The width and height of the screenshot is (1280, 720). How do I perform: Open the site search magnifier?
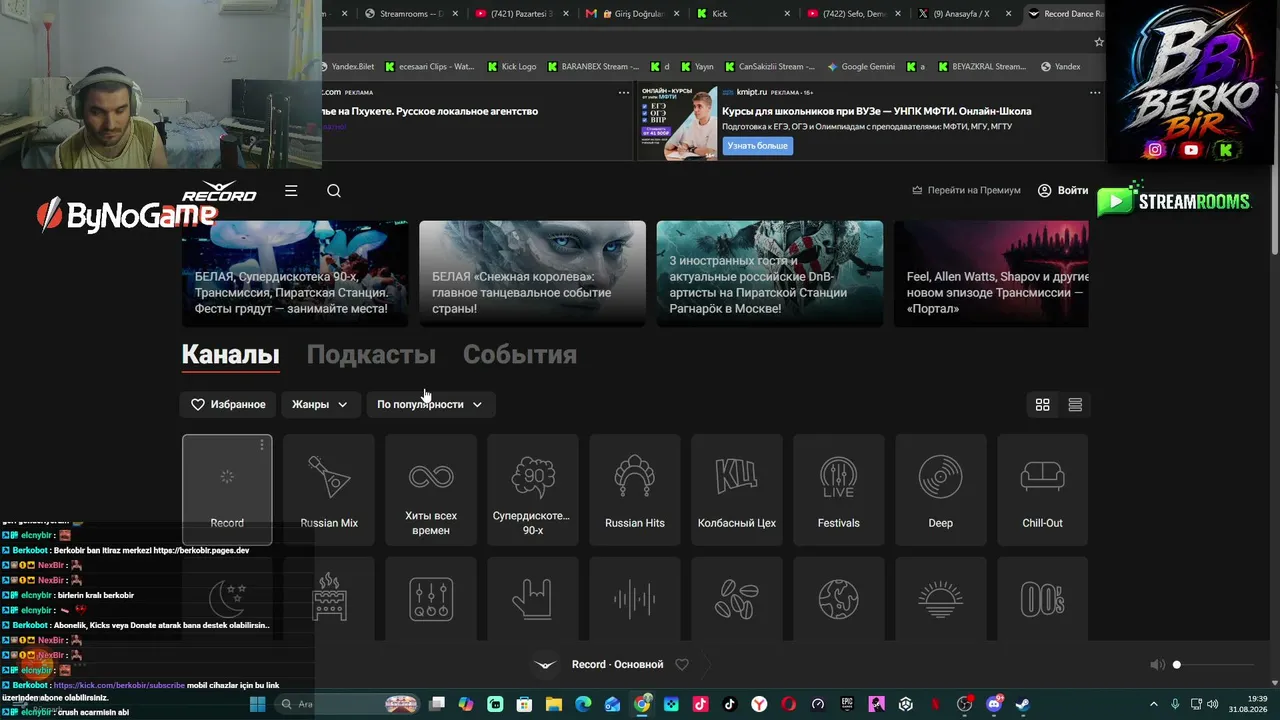334,190
